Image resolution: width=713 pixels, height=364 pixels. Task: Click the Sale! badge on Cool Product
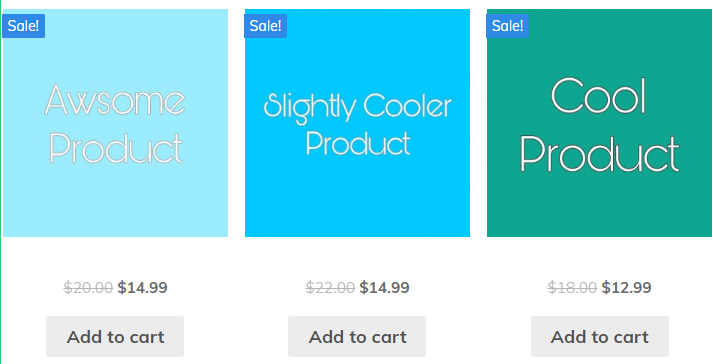(507, 26)
